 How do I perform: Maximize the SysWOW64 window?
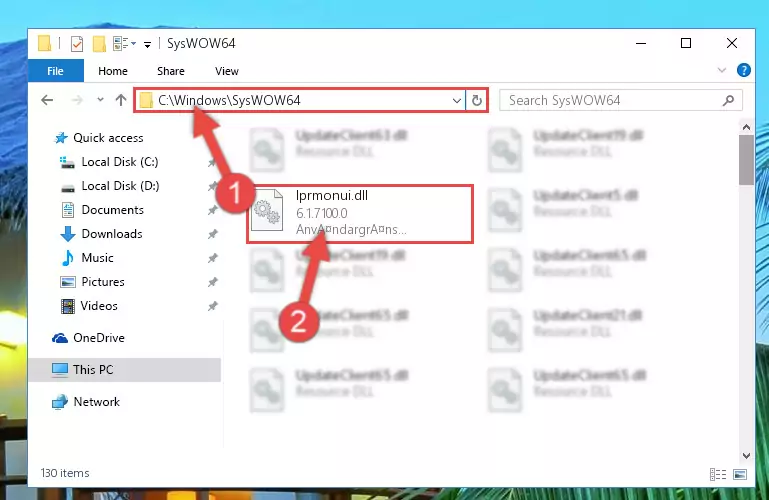coord(686,43)
